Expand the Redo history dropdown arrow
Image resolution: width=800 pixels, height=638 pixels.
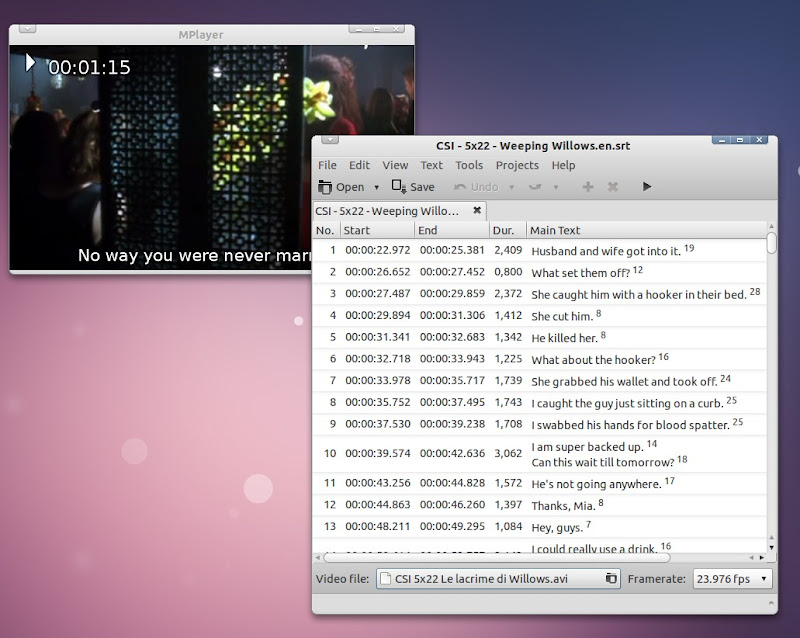pos(556,187)
